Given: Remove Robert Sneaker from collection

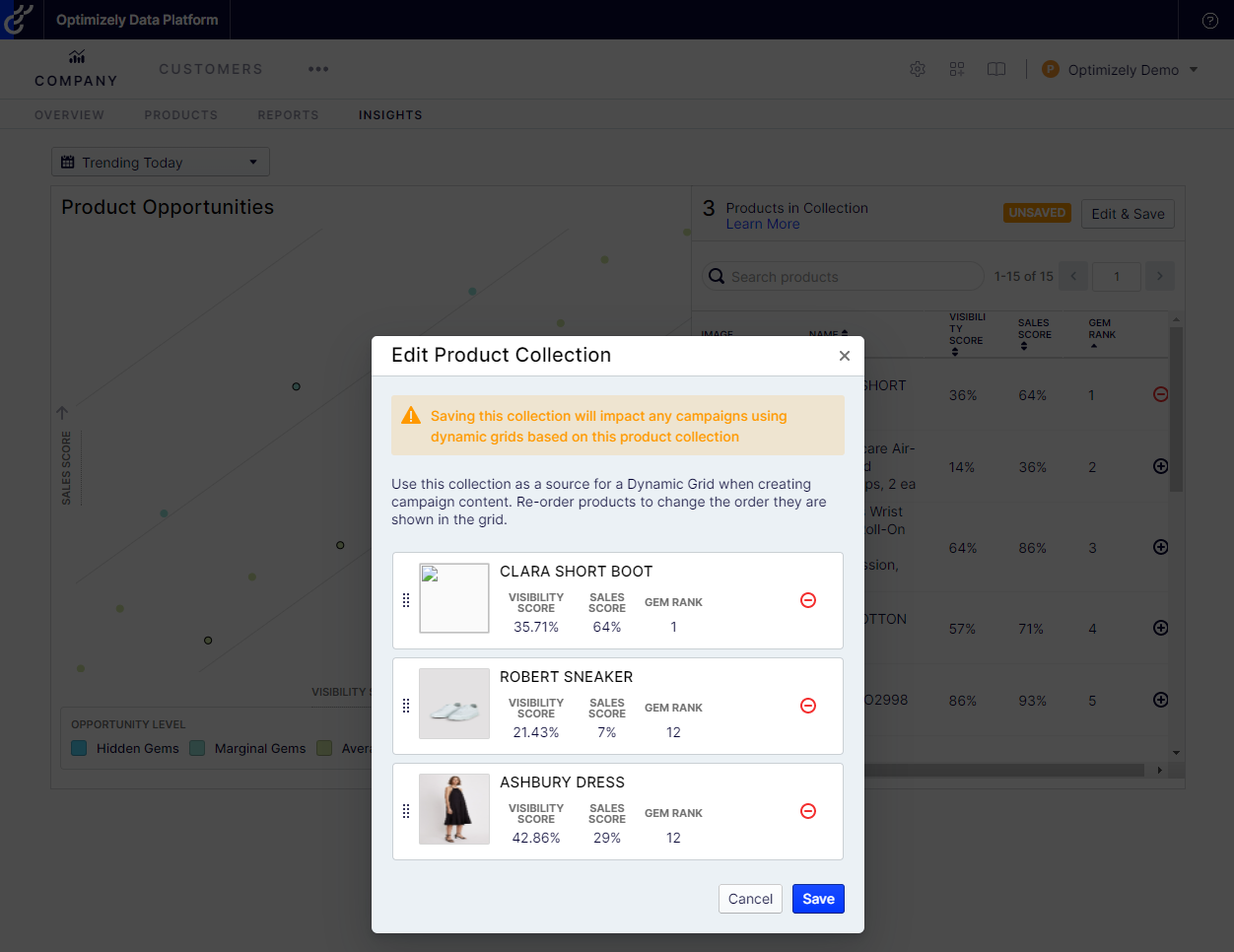Looking at the screenshot, I should tap(808, 706).
